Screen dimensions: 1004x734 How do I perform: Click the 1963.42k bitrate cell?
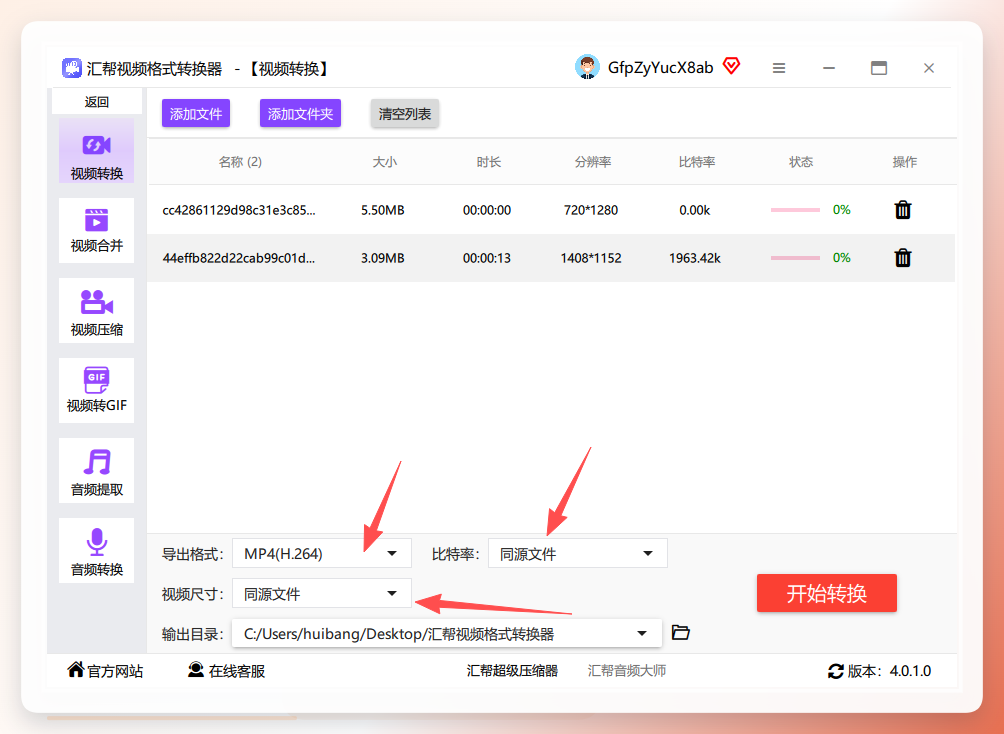point(695,258)
